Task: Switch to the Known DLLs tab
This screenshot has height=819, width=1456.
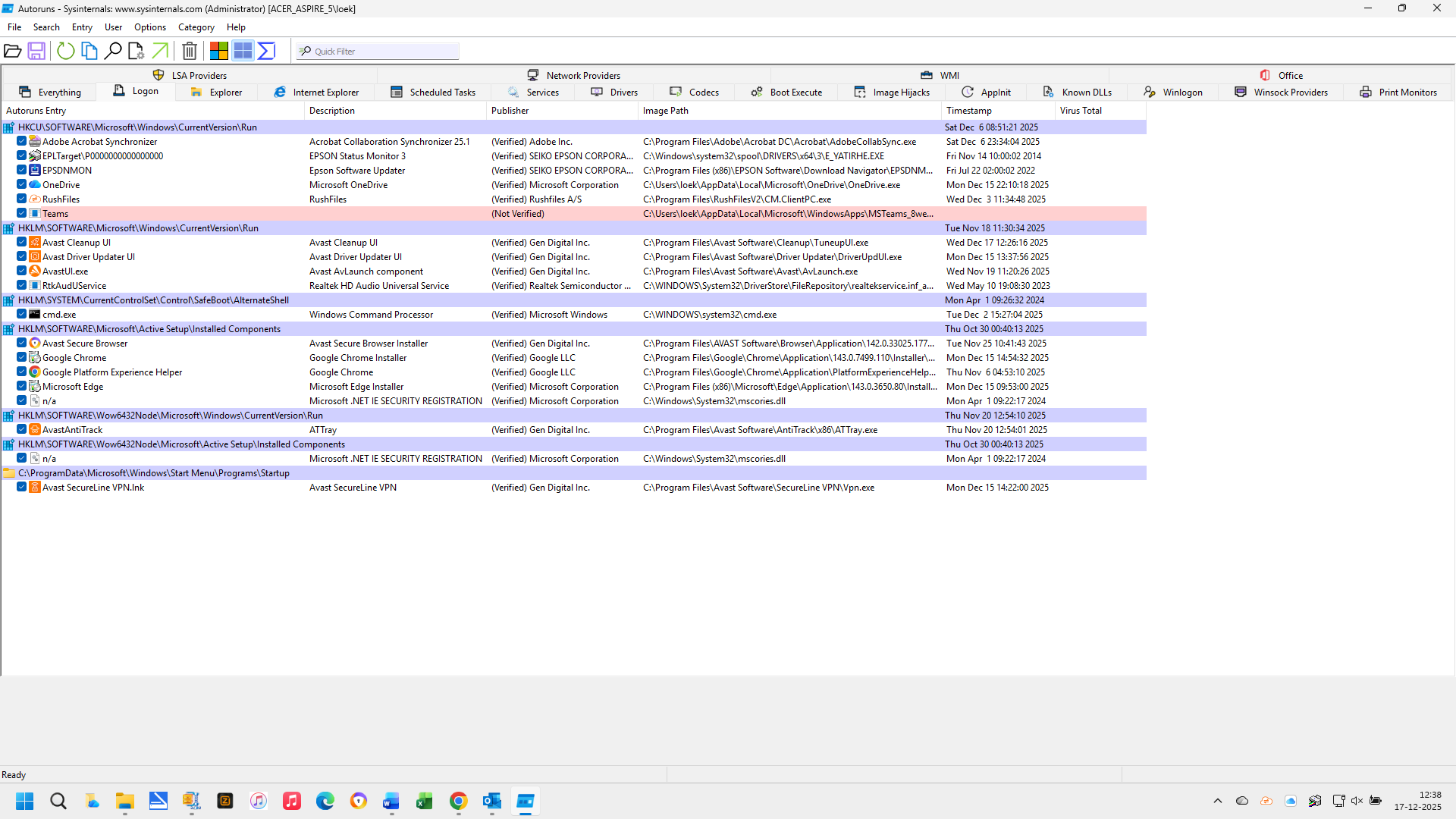Action: (x=1078, y=93)
